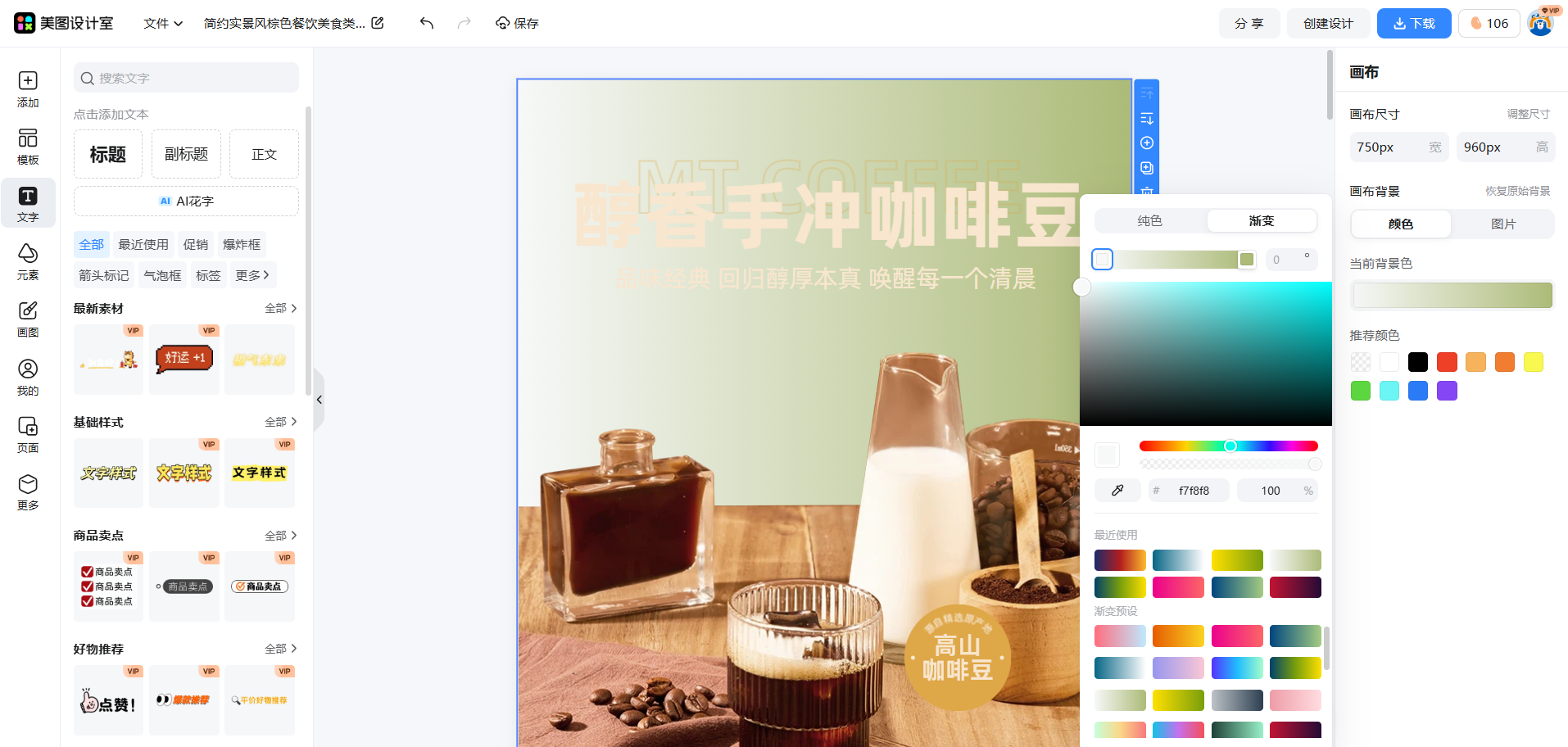Switch canvas background to image (图片)
Viewport: 1568px width, 747px height.
[x=1502, y=224]
